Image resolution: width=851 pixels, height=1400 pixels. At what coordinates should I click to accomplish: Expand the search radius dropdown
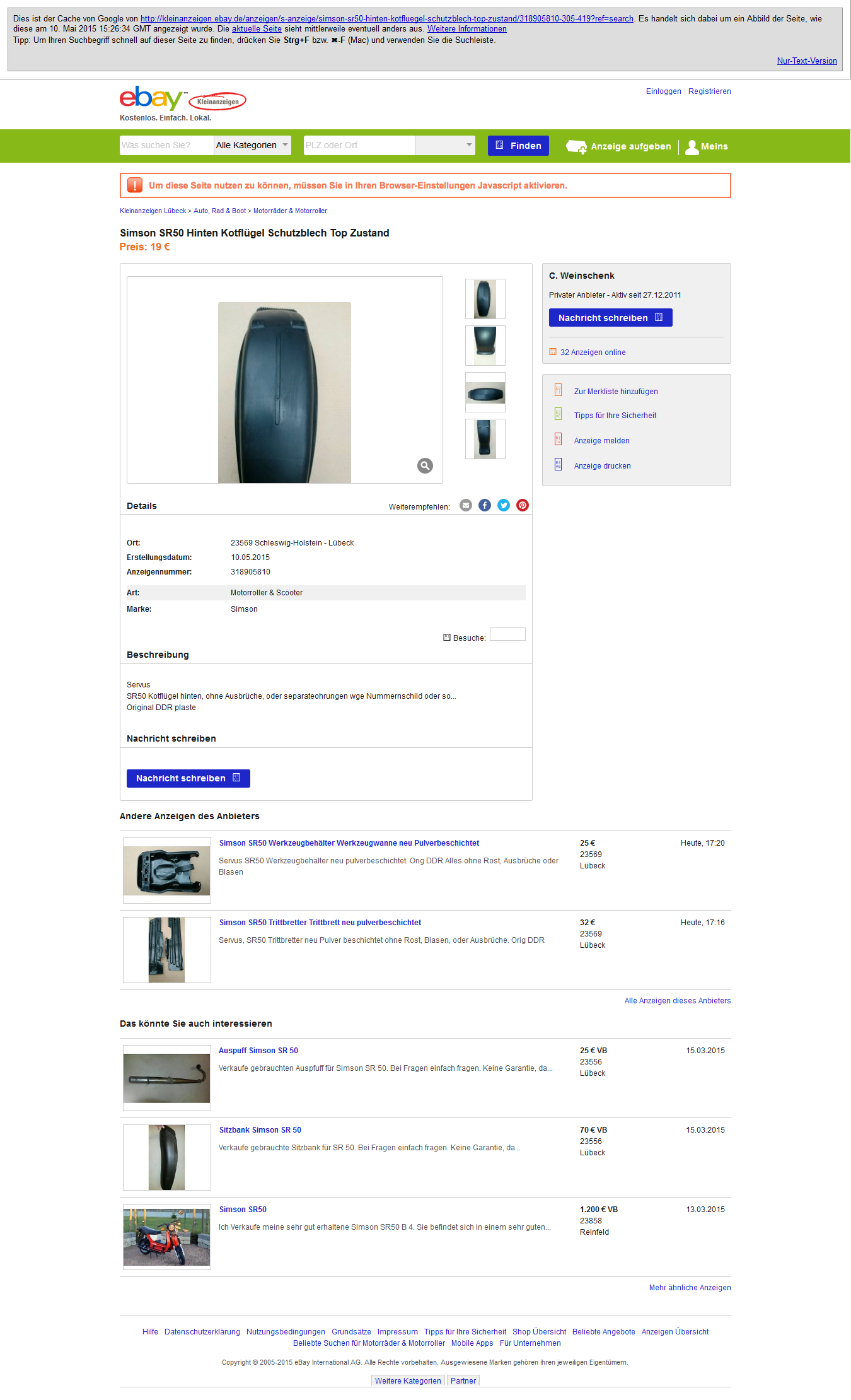pos(445,145)
